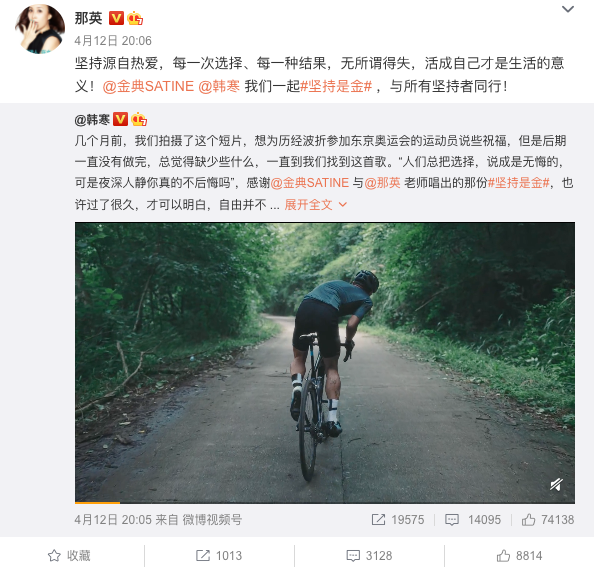Image resolution: width=594 pixels, height=572 pixels.
Task: Open the post options chevron at top right
Action: (x=567, y=9)
